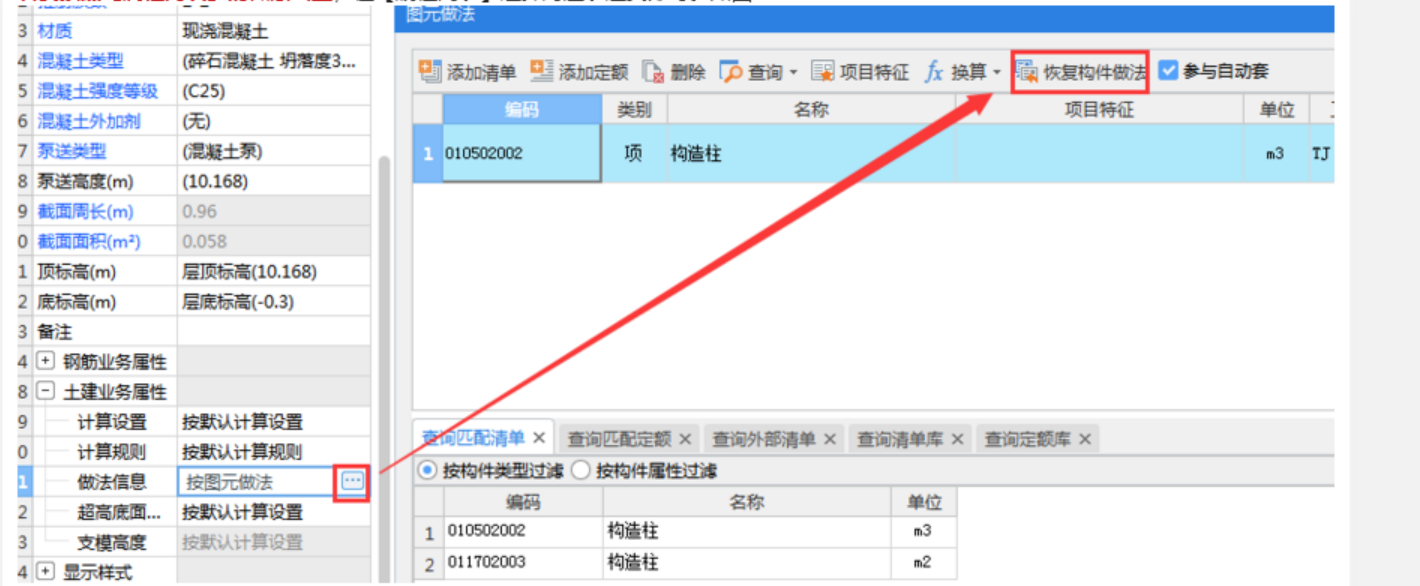This screenshot has width=1420, height=586.
Task: Switch to 查询匹配定额 tab
Action: tap(620, 438)
